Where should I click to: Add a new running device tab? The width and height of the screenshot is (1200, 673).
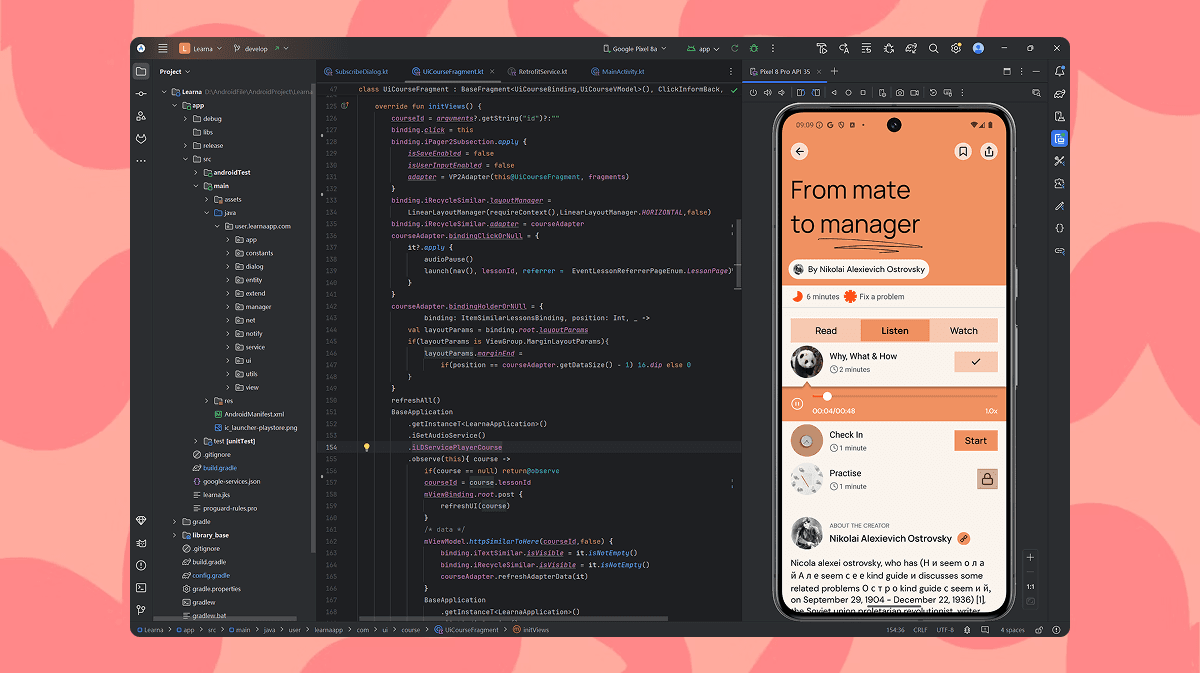[x=835, y=71]
